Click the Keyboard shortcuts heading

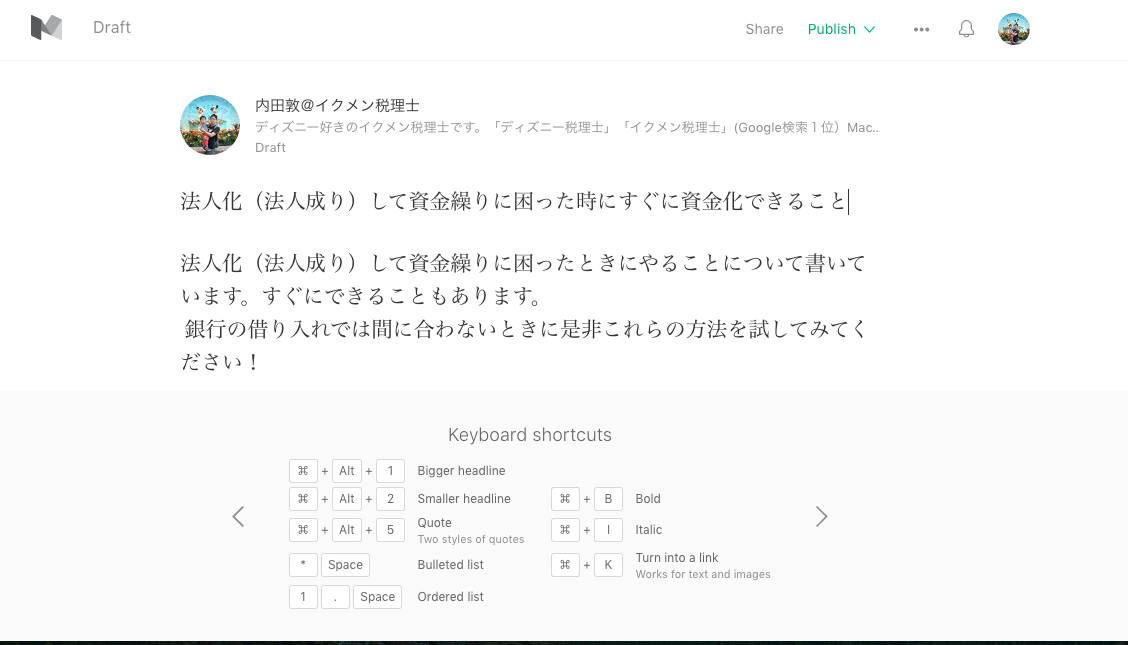(529, 435)
